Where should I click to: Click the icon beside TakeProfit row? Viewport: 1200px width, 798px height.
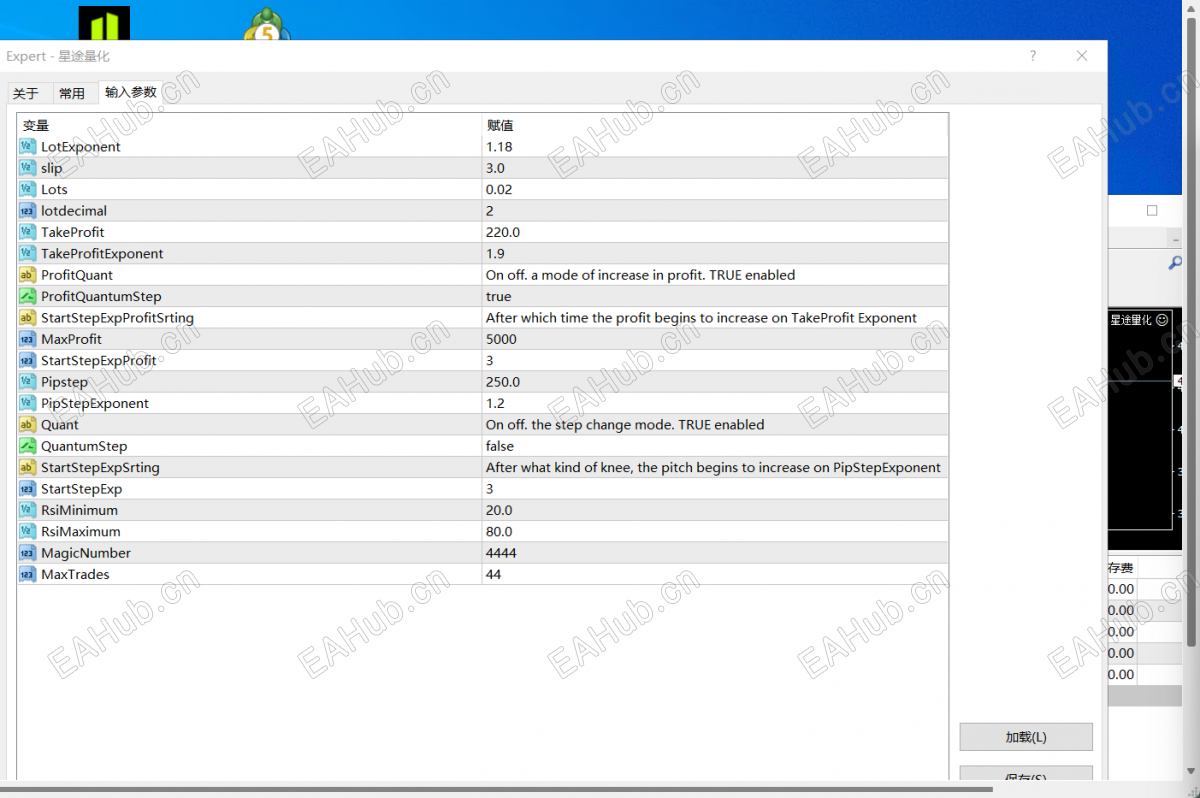point(28,232)
